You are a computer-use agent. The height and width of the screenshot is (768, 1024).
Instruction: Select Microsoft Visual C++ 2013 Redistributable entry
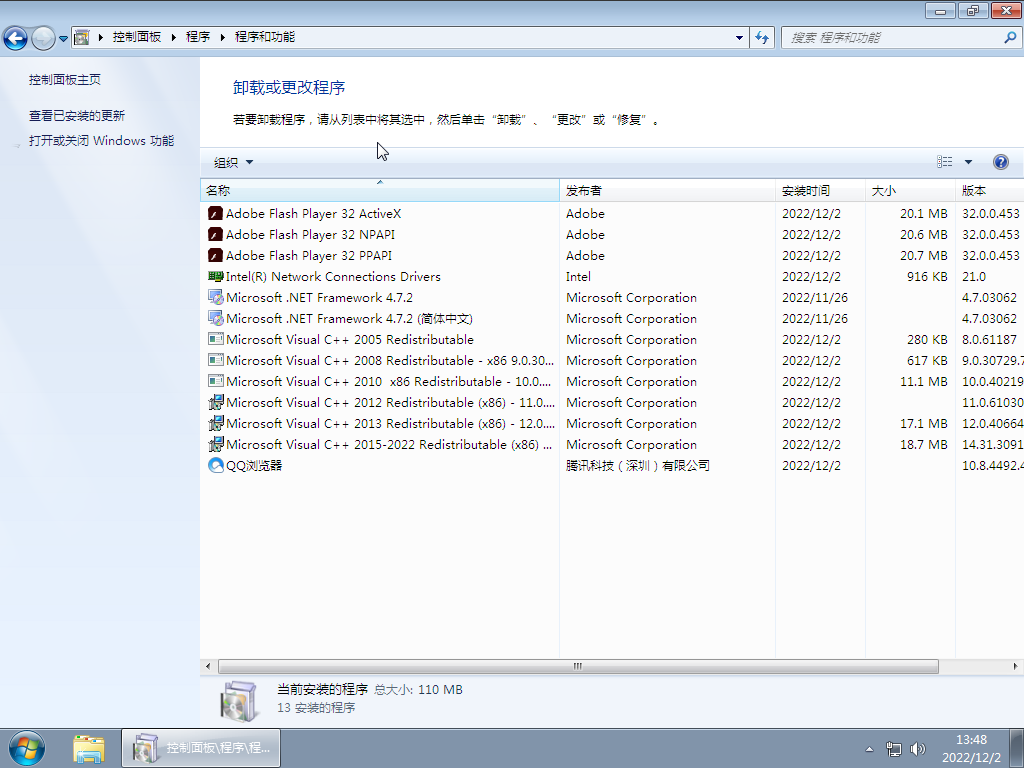[x=390, y=423]
